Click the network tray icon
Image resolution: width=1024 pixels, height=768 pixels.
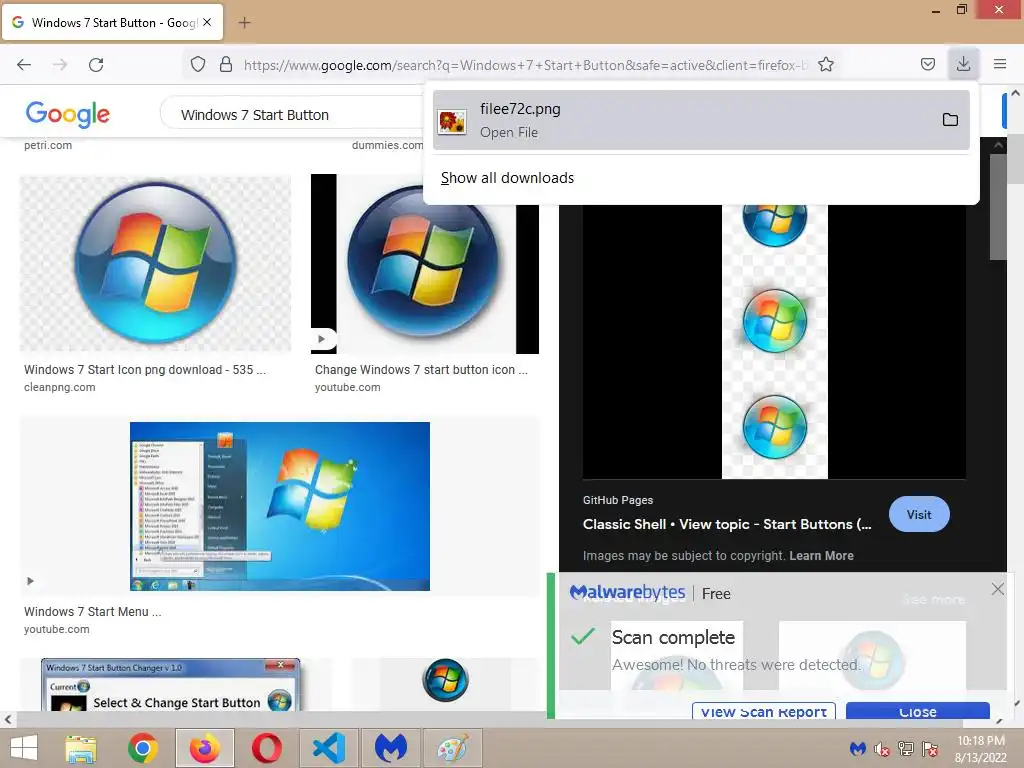coord(906,748)
